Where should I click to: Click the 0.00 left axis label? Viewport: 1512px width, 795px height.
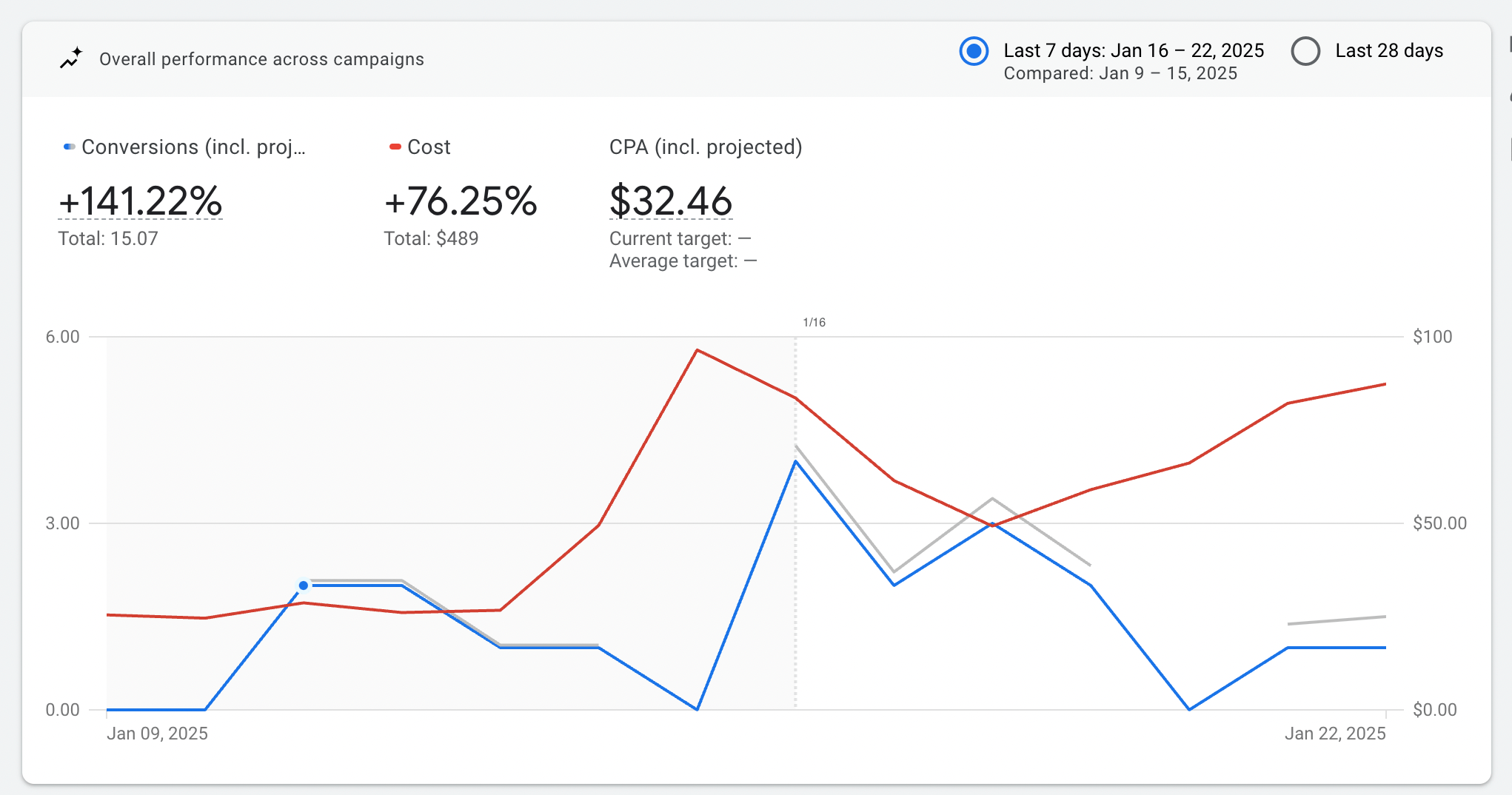pyautogui.click(x=62, y=710)
